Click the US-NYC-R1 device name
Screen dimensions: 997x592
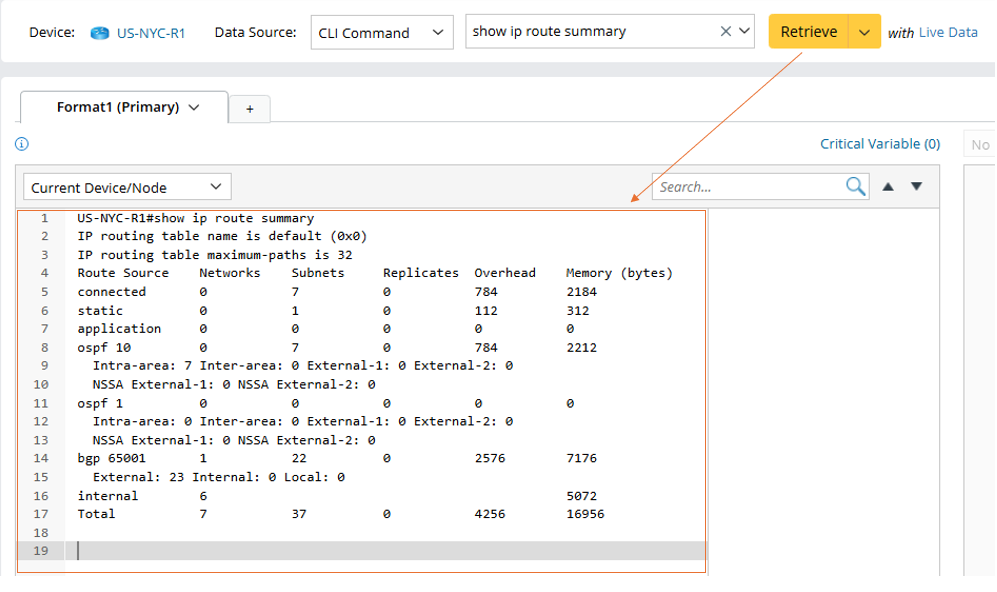(151, 33)
